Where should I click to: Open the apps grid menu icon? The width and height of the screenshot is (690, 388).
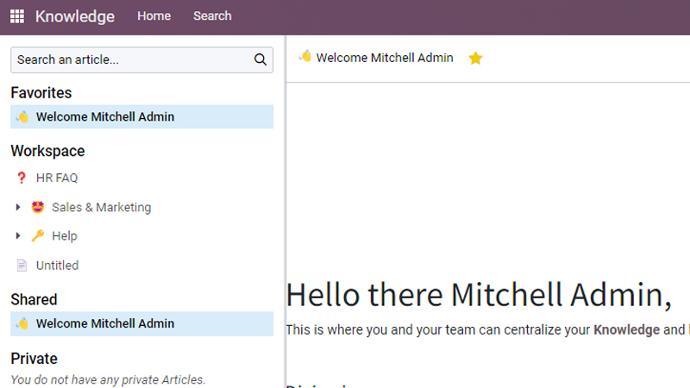click(17, 16)
